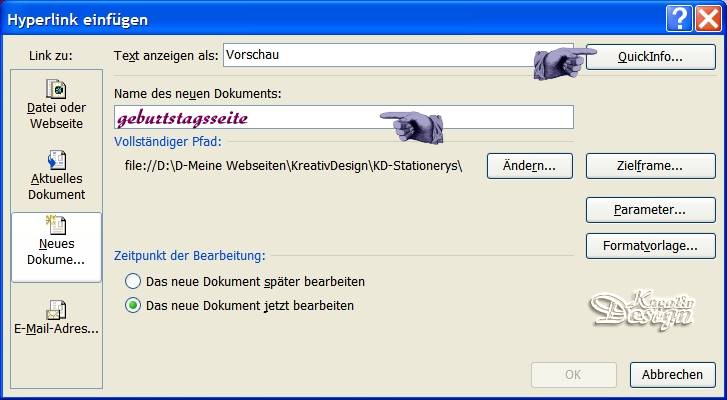Click the help question mark icon
Image resolution: width=727 pixels, height=400 pixels.
pos(679,19)
